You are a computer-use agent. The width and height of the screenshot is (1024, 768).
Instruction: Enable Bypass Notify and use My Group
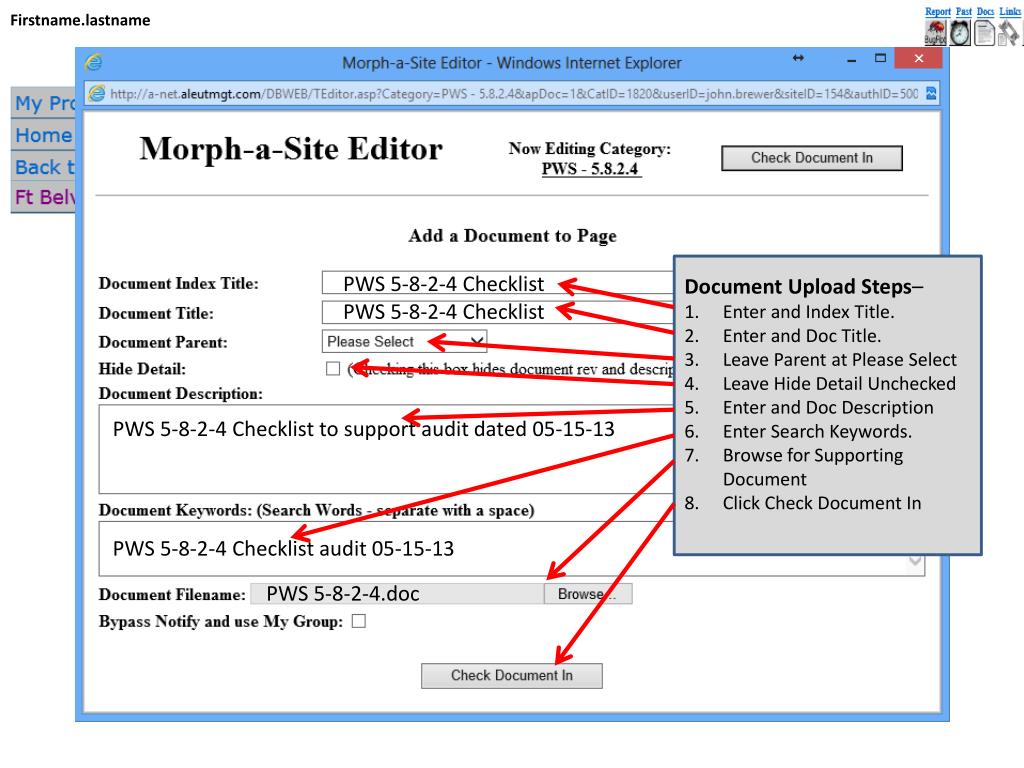pos(359,621)
